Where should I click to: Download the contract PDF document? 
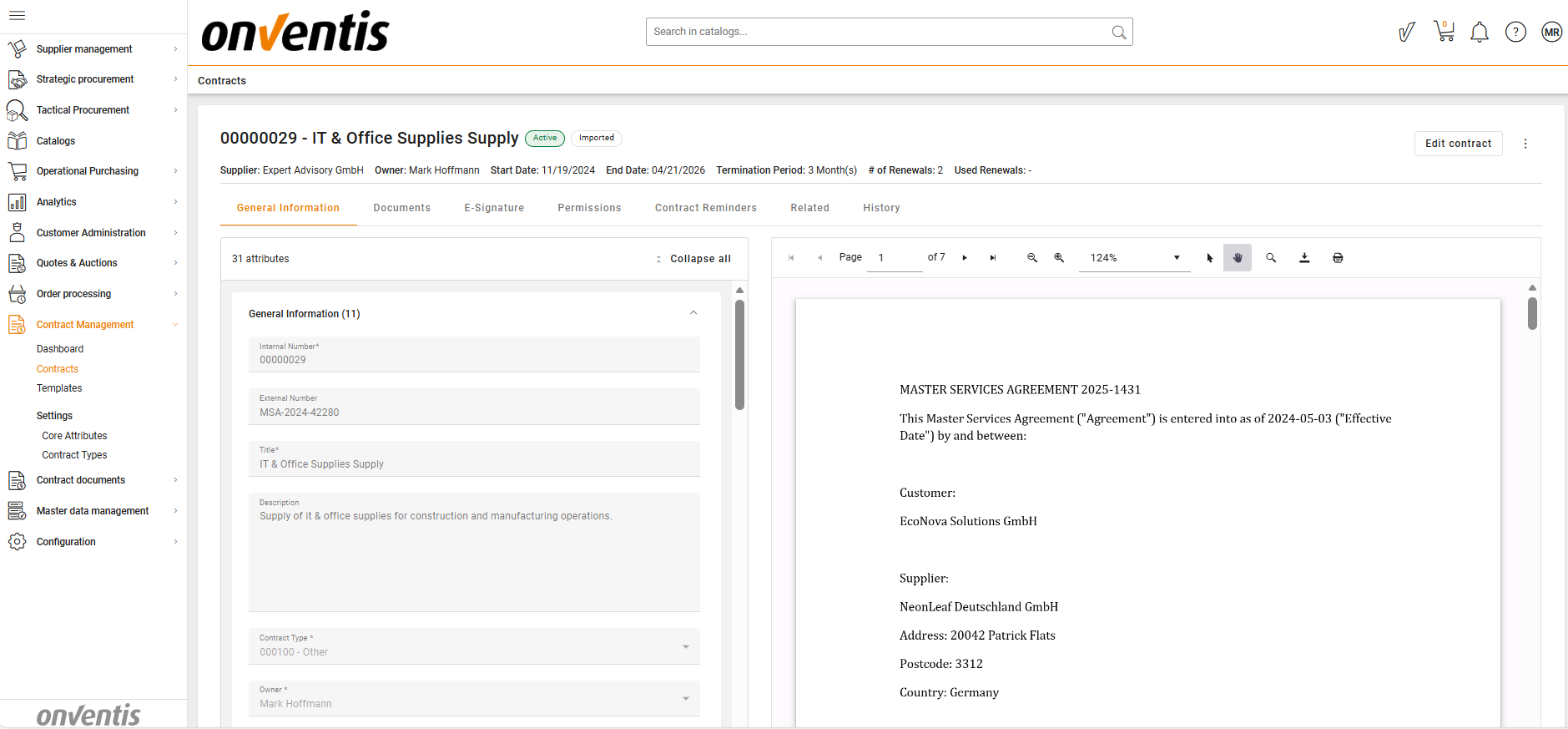[x=1304, y=258]
